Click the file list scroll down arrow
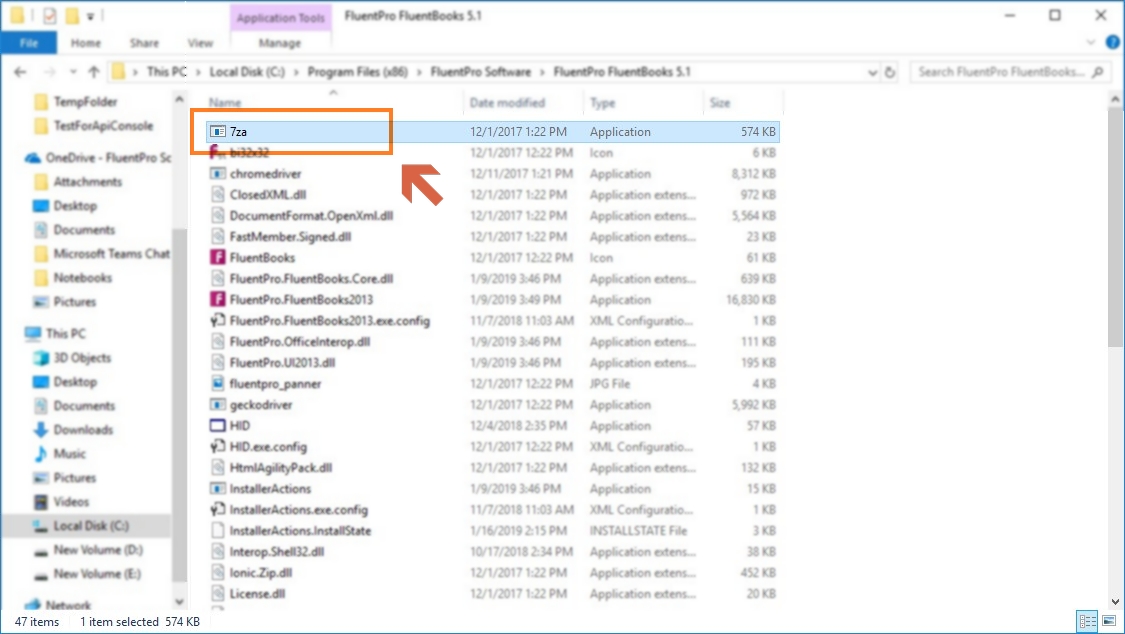The width and height of the screenshot is (1125, 634). click(x=1114, y=602)
